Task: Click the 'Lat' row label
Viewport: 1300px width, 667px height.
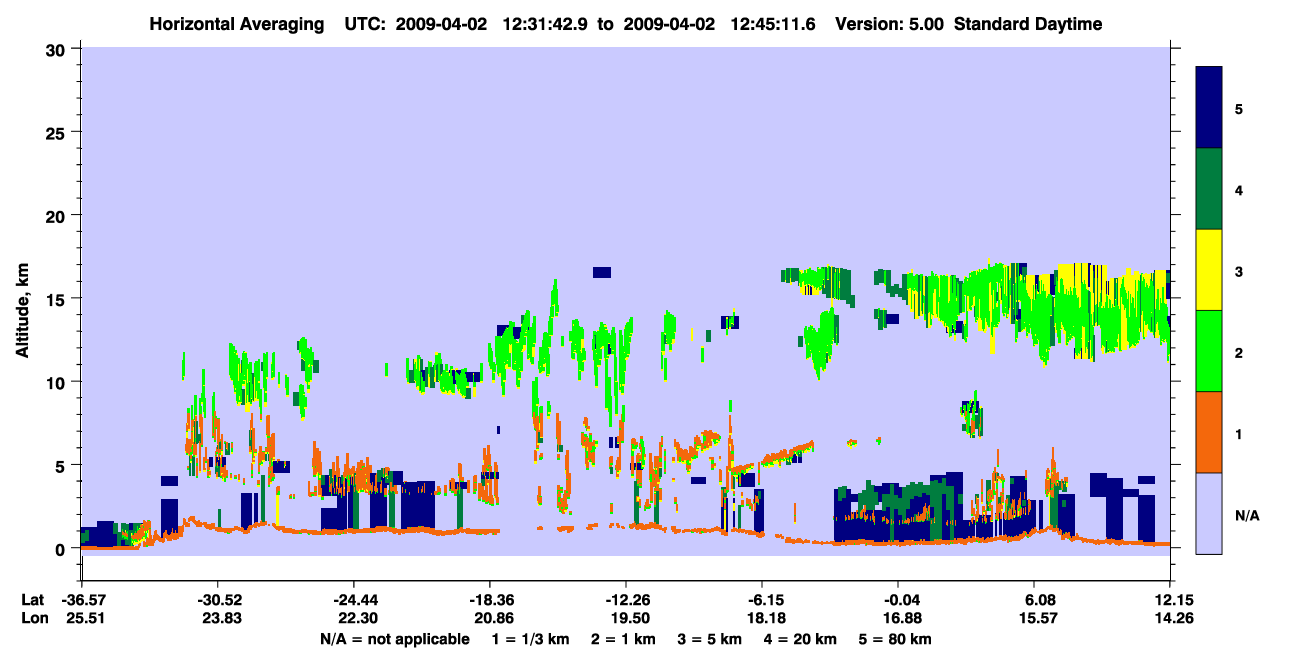Action: (32, 600)
